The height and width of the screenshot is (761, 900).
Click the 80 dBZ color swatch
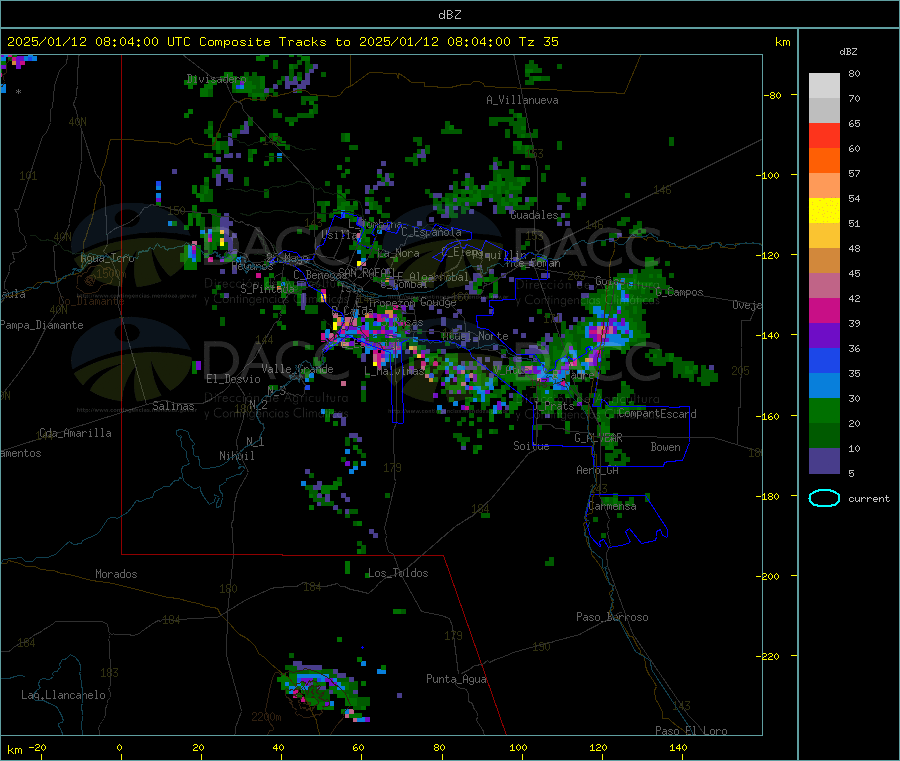point(824,86)
